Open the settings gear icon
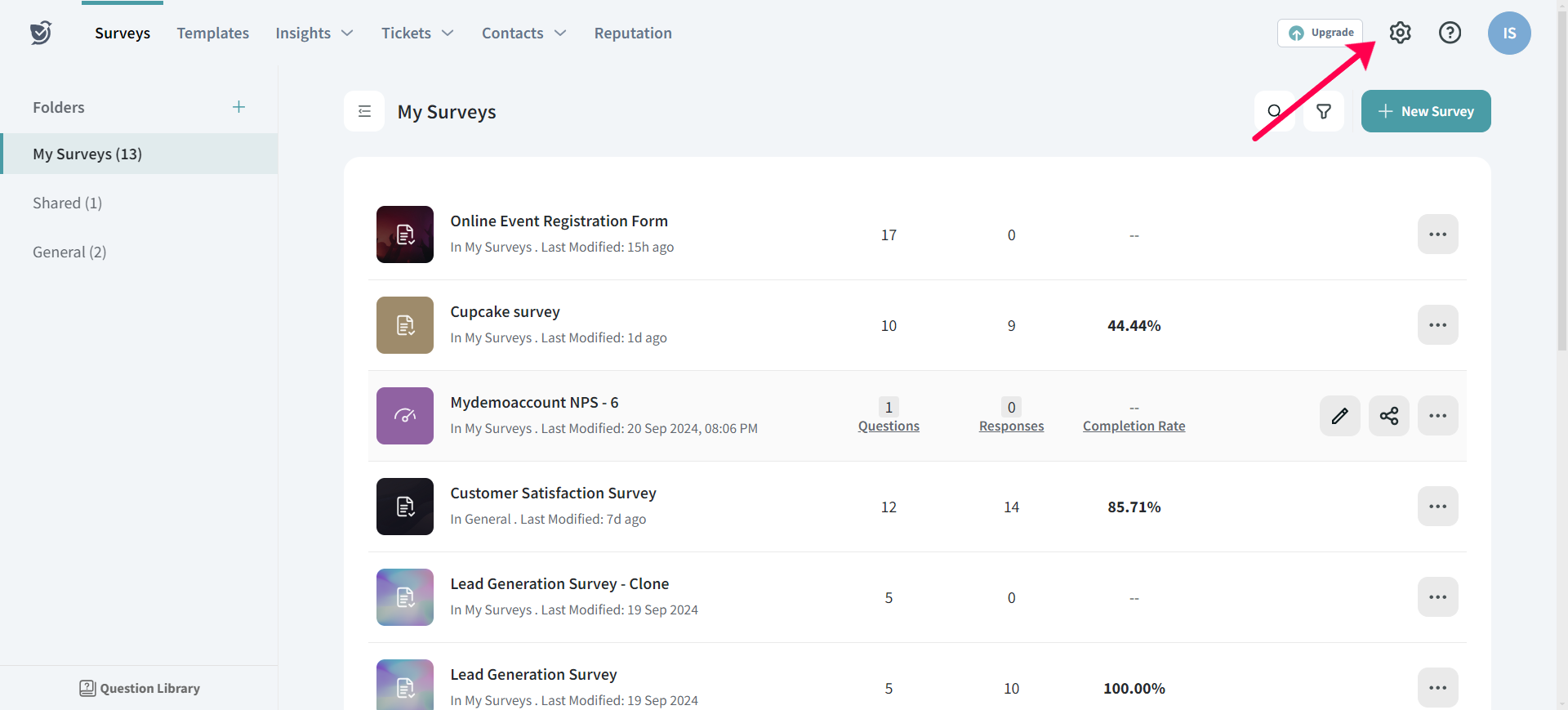The width and height of the screenshot is (1568, 710). pos(1400,33)
